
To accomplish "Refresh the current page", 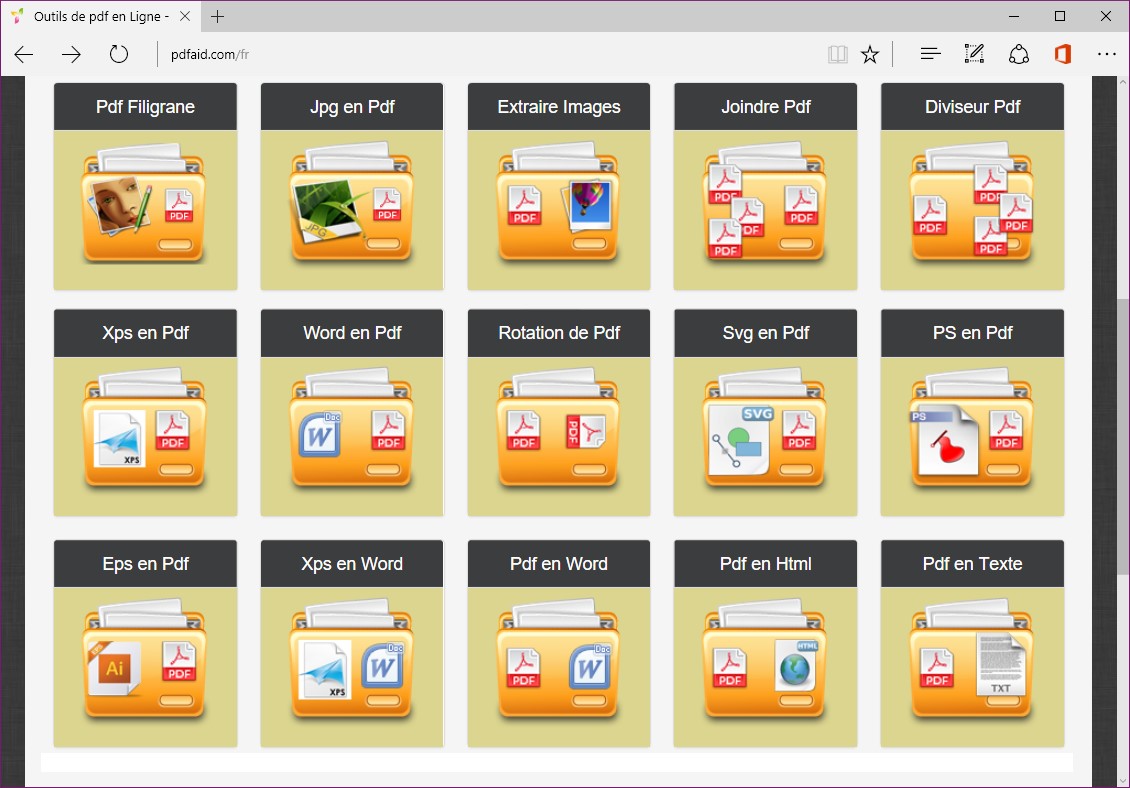I will (x=118, y=54).
